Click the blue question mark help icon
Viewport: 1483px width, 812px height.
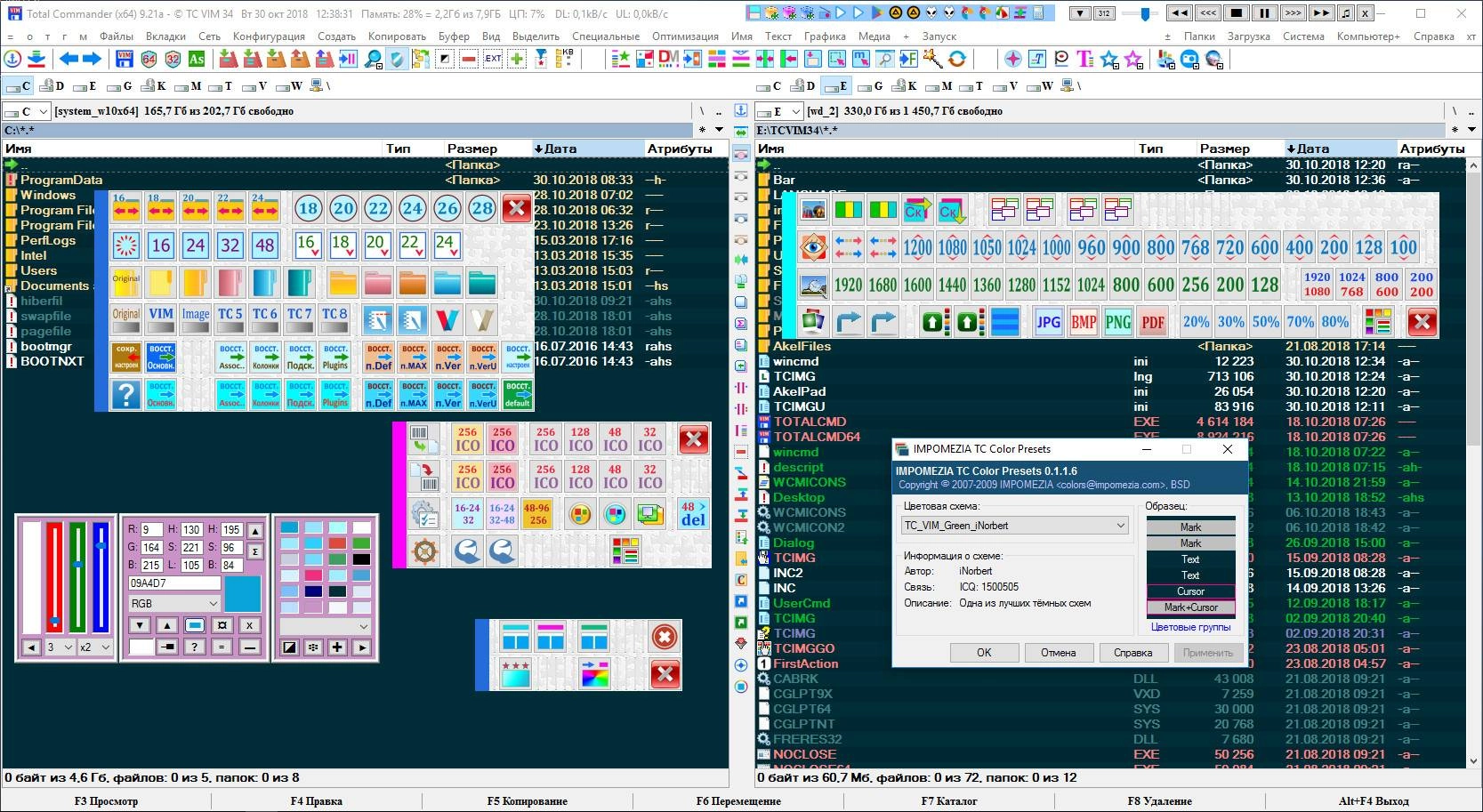(125, 393)
